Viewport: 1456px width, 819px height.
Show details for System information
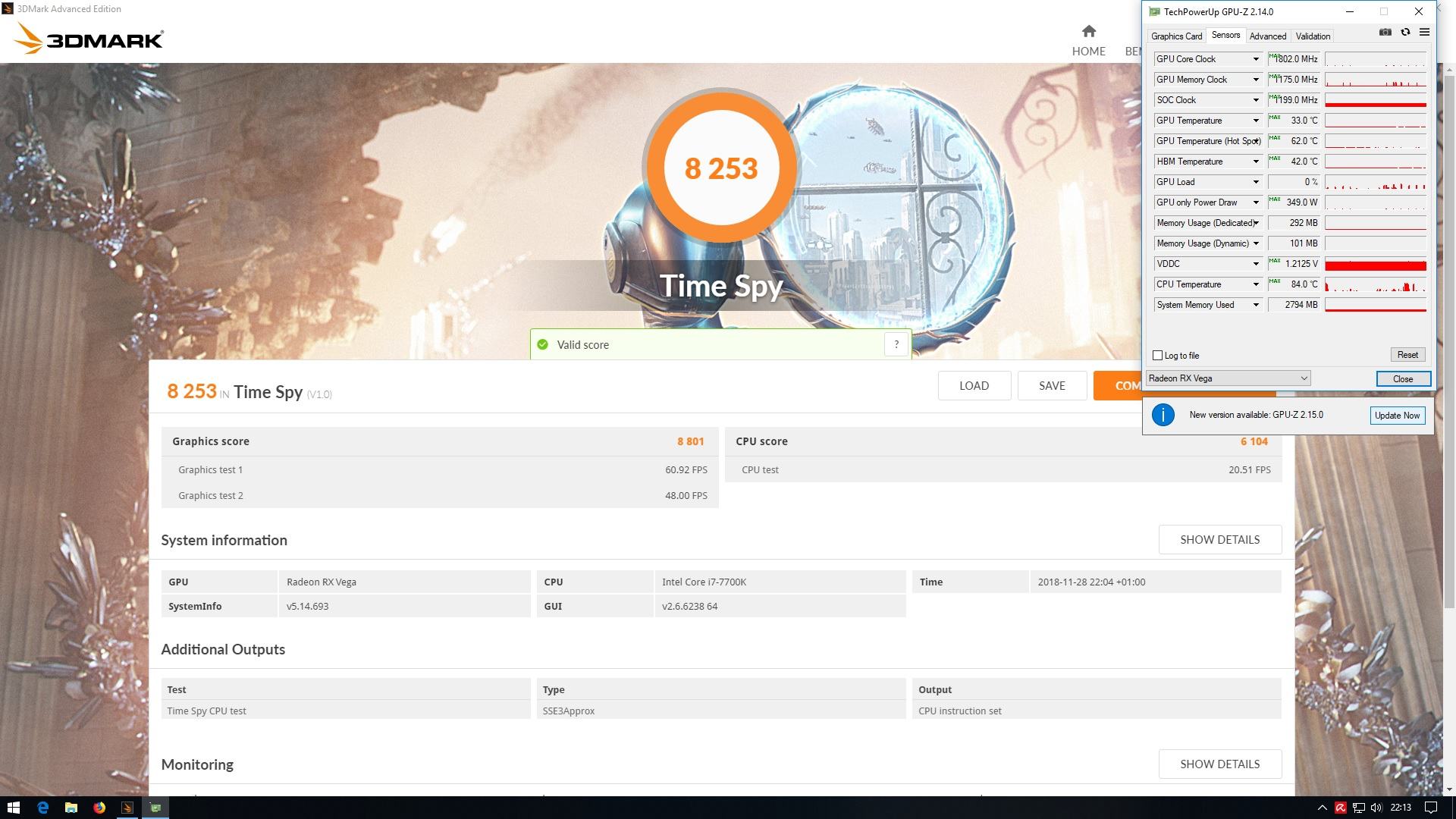(x=1219, y=540)
